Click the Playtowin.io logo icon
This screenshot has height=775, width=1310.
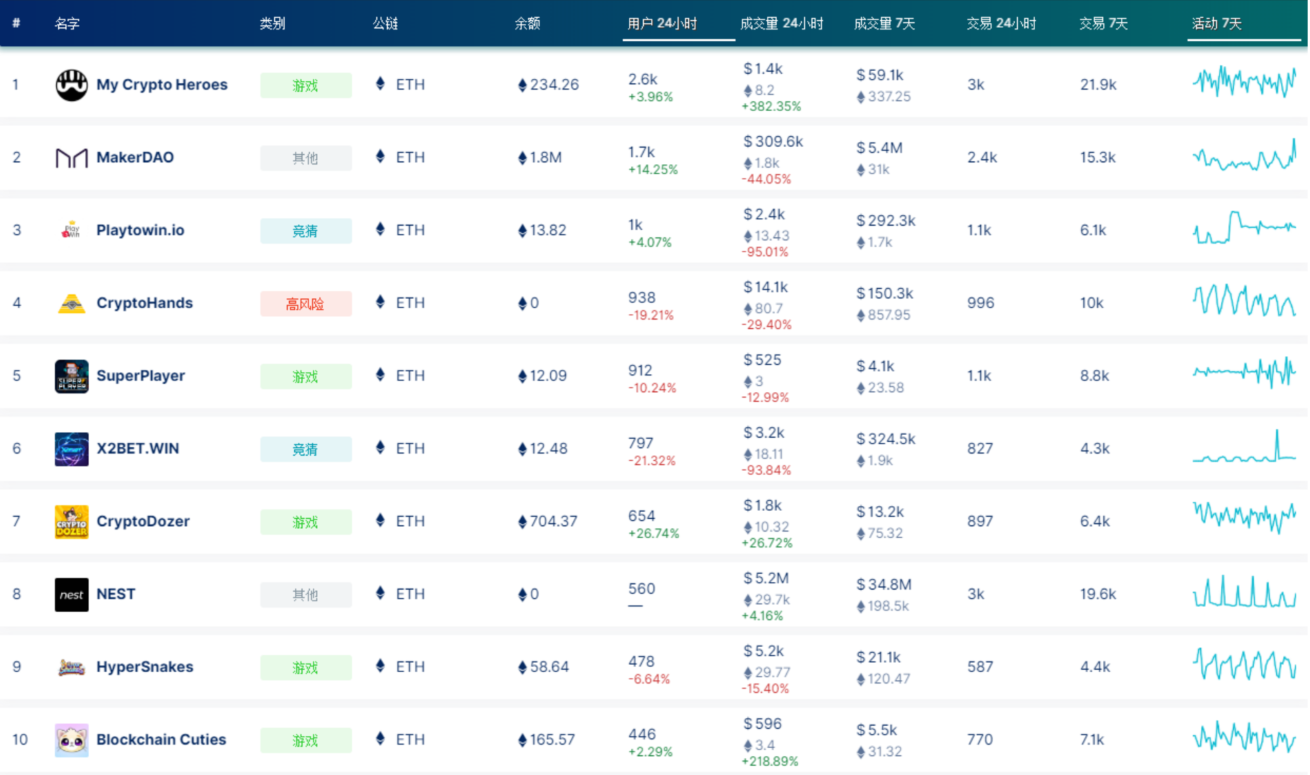(x=72, y=230)
